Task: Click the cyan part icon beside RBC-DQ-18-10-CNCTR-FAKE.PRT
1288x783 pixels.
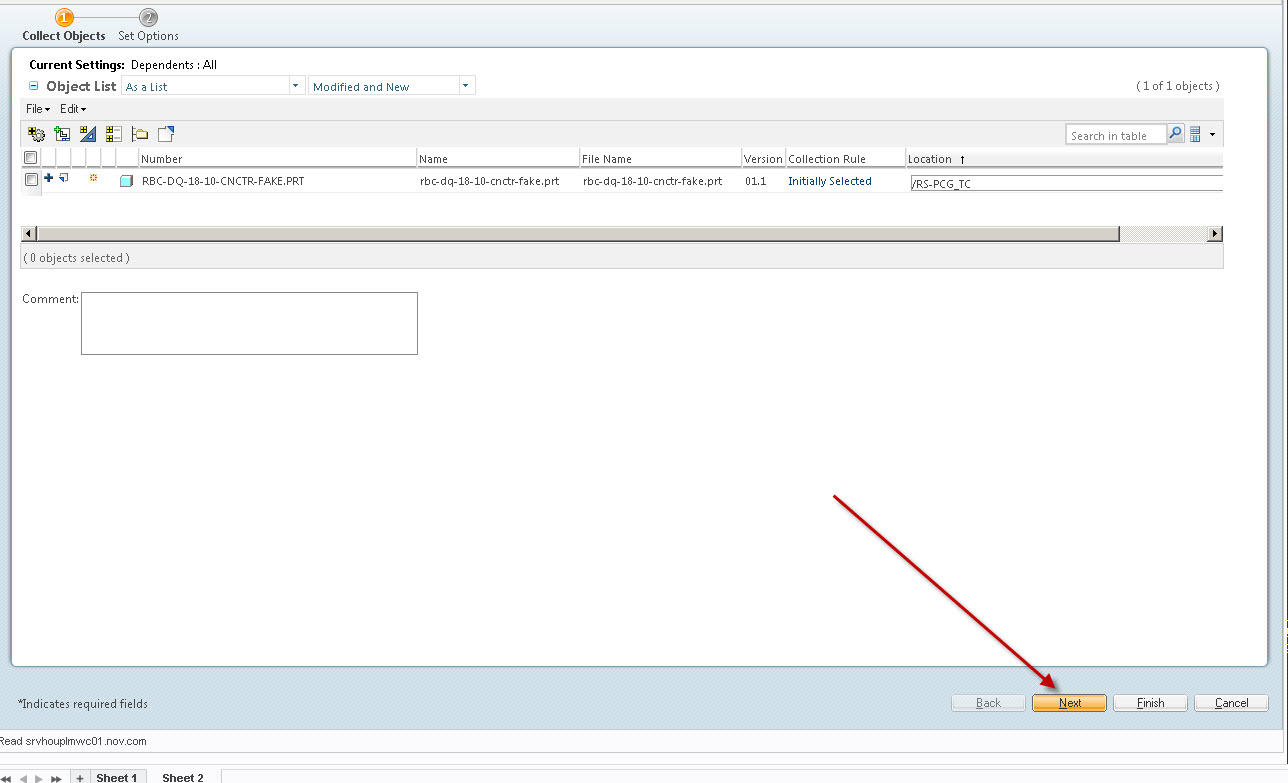Action: pyautogui.click(x=126, y=181)
